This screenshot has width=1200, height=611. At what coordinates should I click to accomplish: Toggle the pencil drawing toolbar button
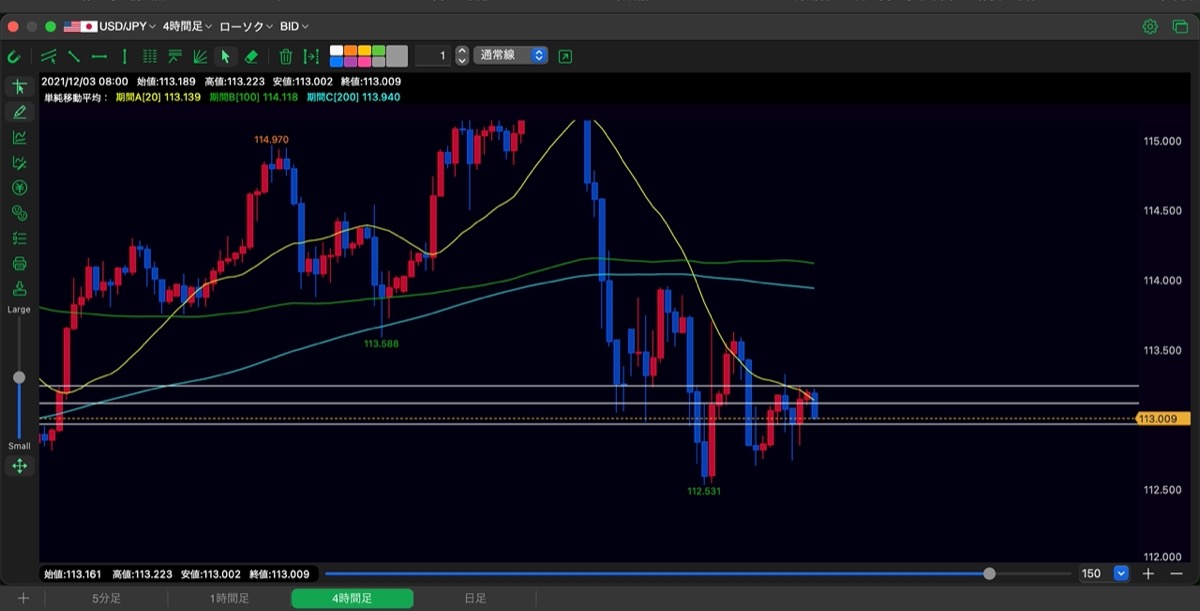click(19, 112)
